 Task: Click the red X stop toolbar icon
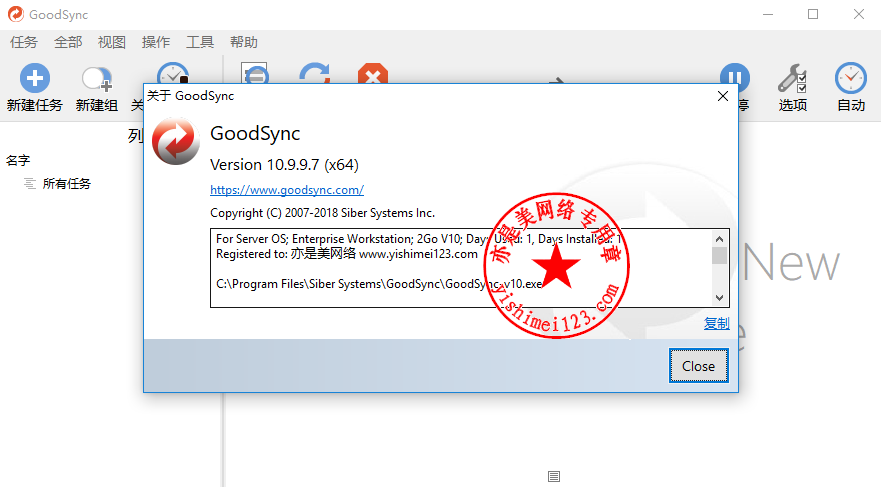tap(373, 74)
